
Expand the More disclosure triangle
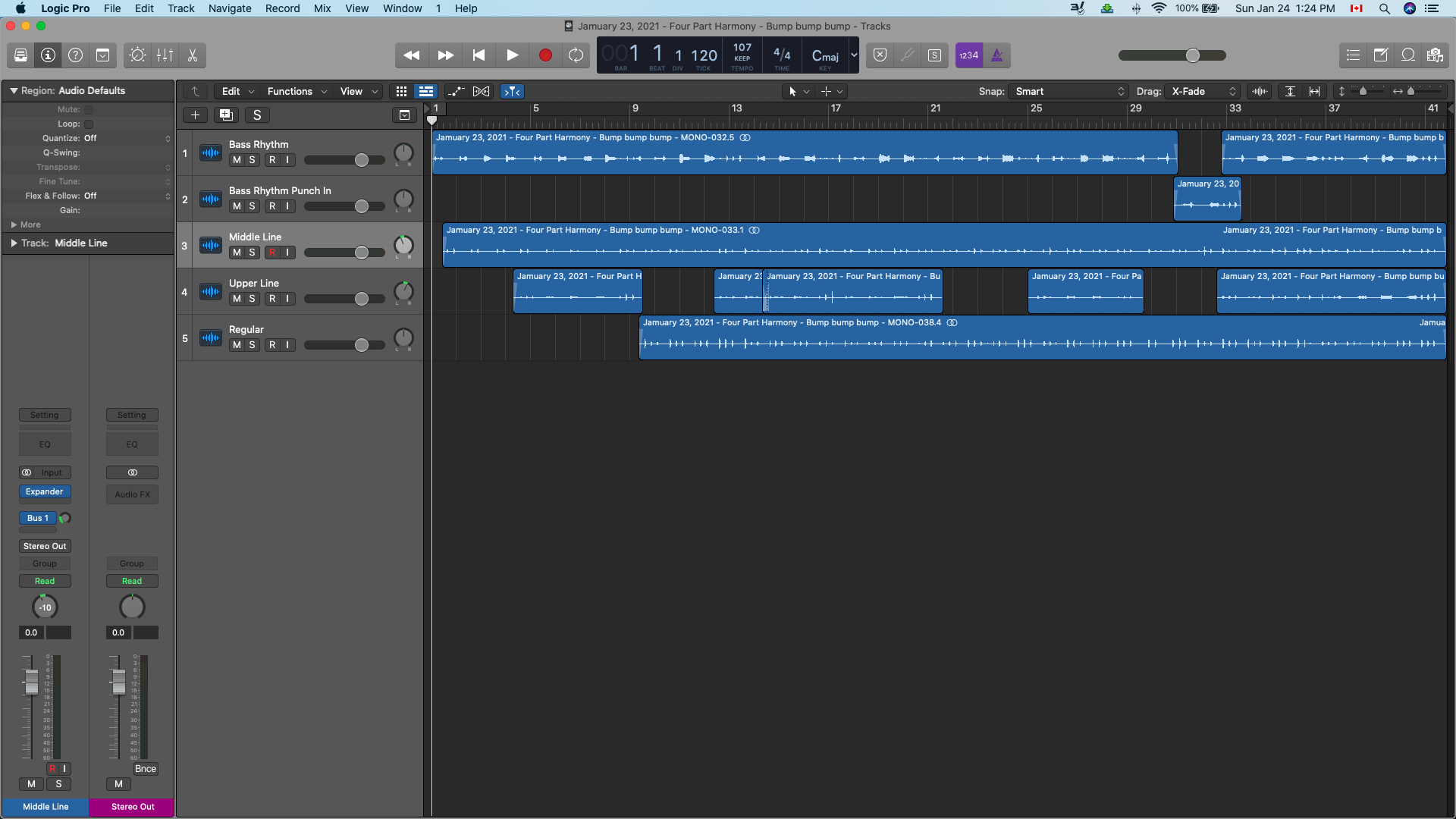pyautogui.click(x=14, y=225)
